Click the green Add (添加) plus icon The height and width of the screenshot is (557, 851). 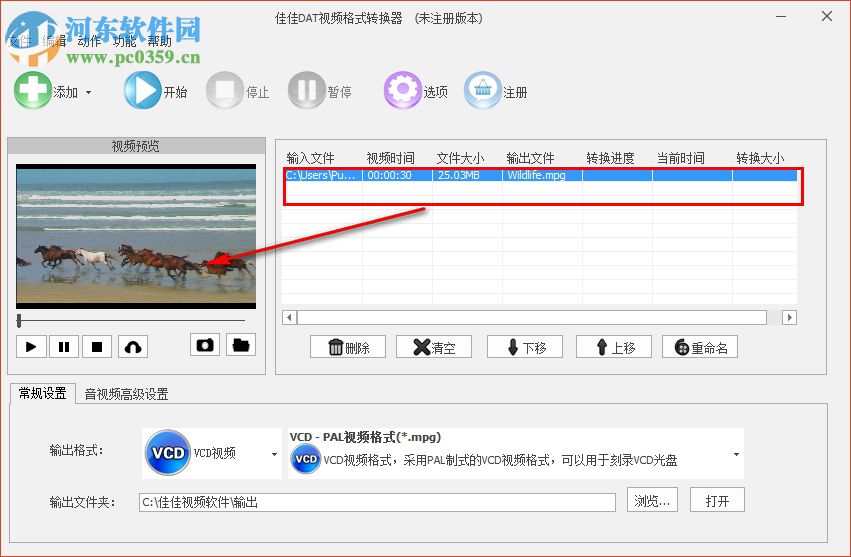pyautogui.click(x=33, y=91)
